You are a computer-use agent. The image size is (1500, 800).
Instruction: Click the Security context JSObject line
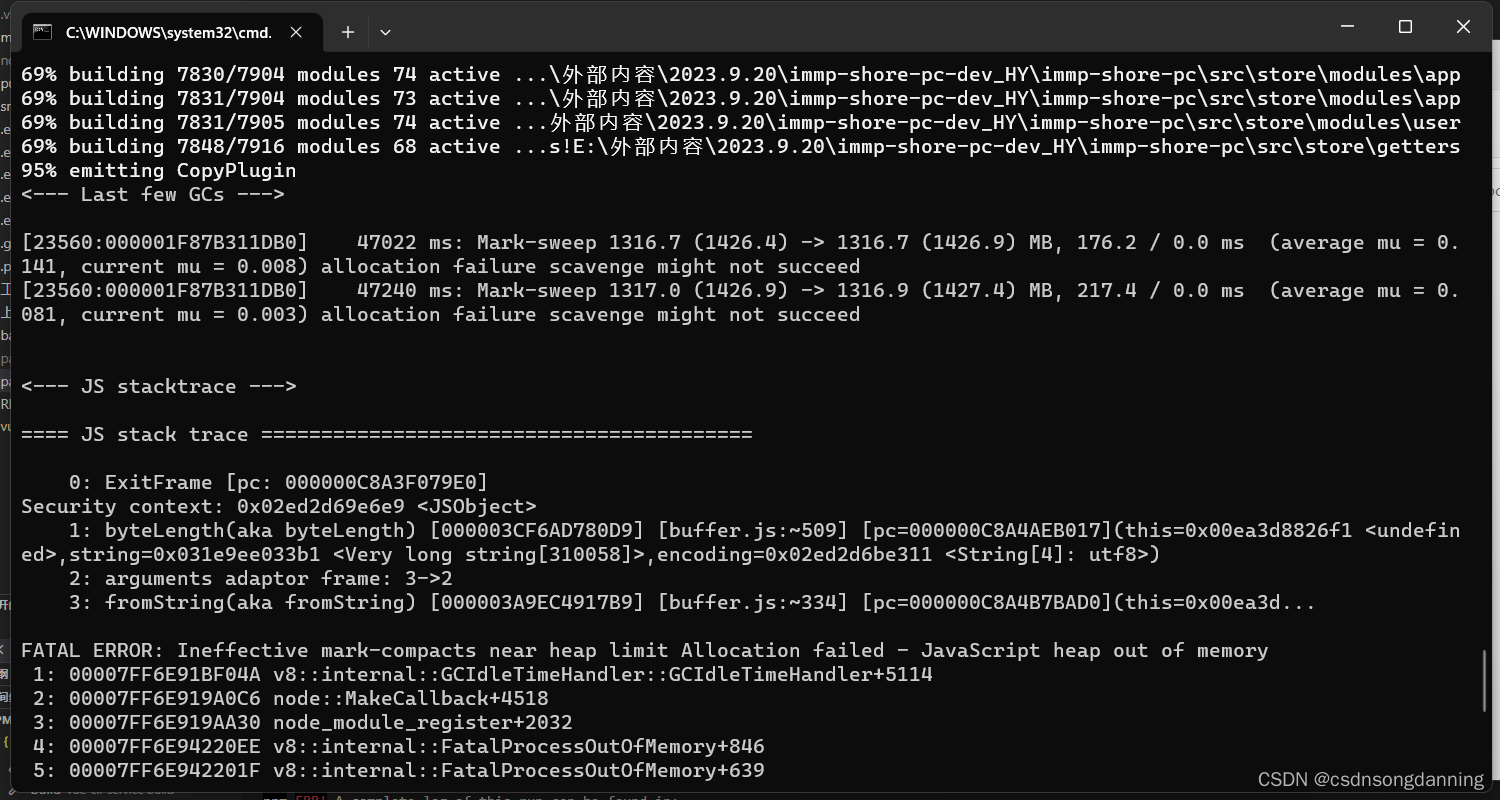[280, 506]
